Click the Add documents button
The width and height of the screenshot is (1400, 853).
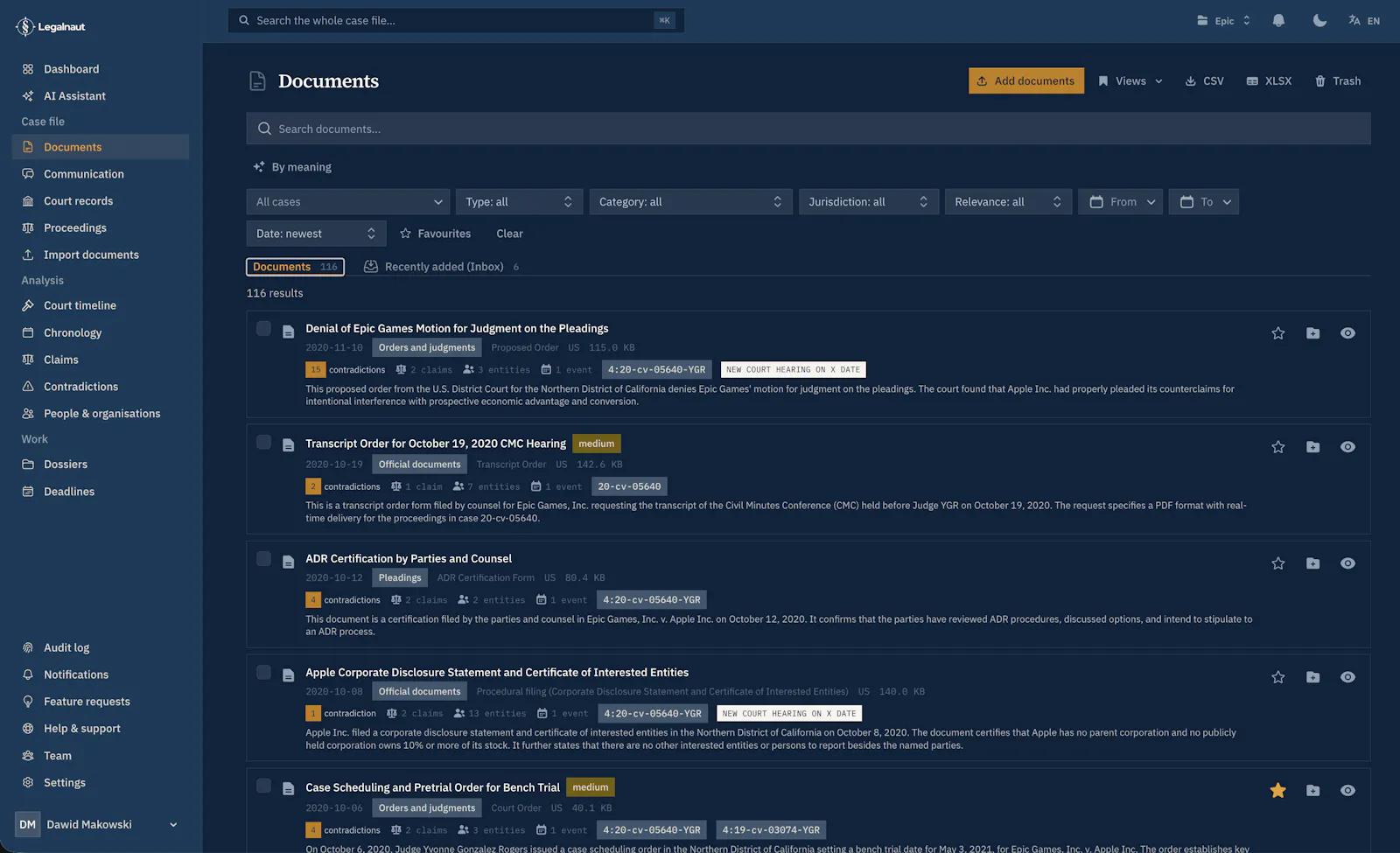[1026, 81]
